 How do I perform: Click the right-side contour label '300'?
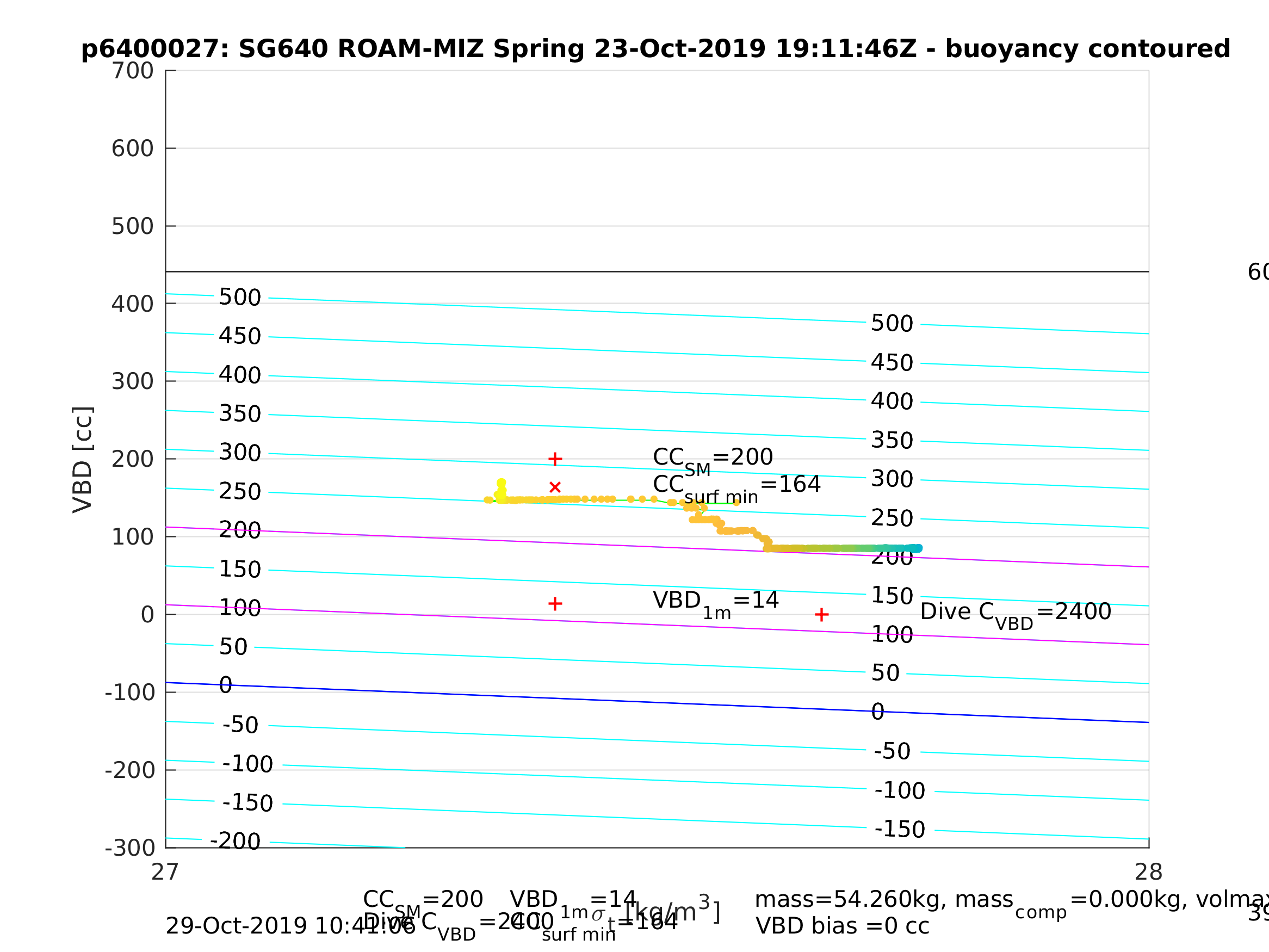[x=892, y=479]
